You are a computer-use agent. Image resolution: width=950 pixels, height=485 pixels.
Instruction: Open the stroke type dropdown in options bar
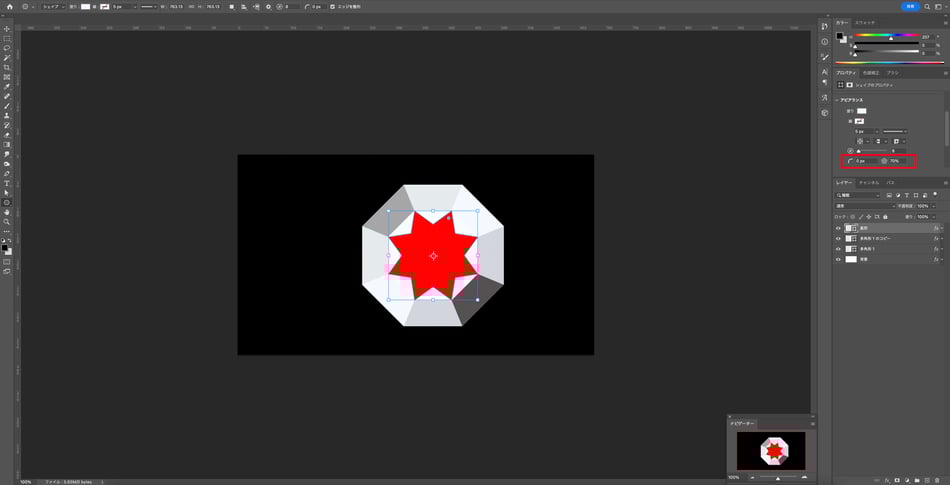[x=148, y=7]
